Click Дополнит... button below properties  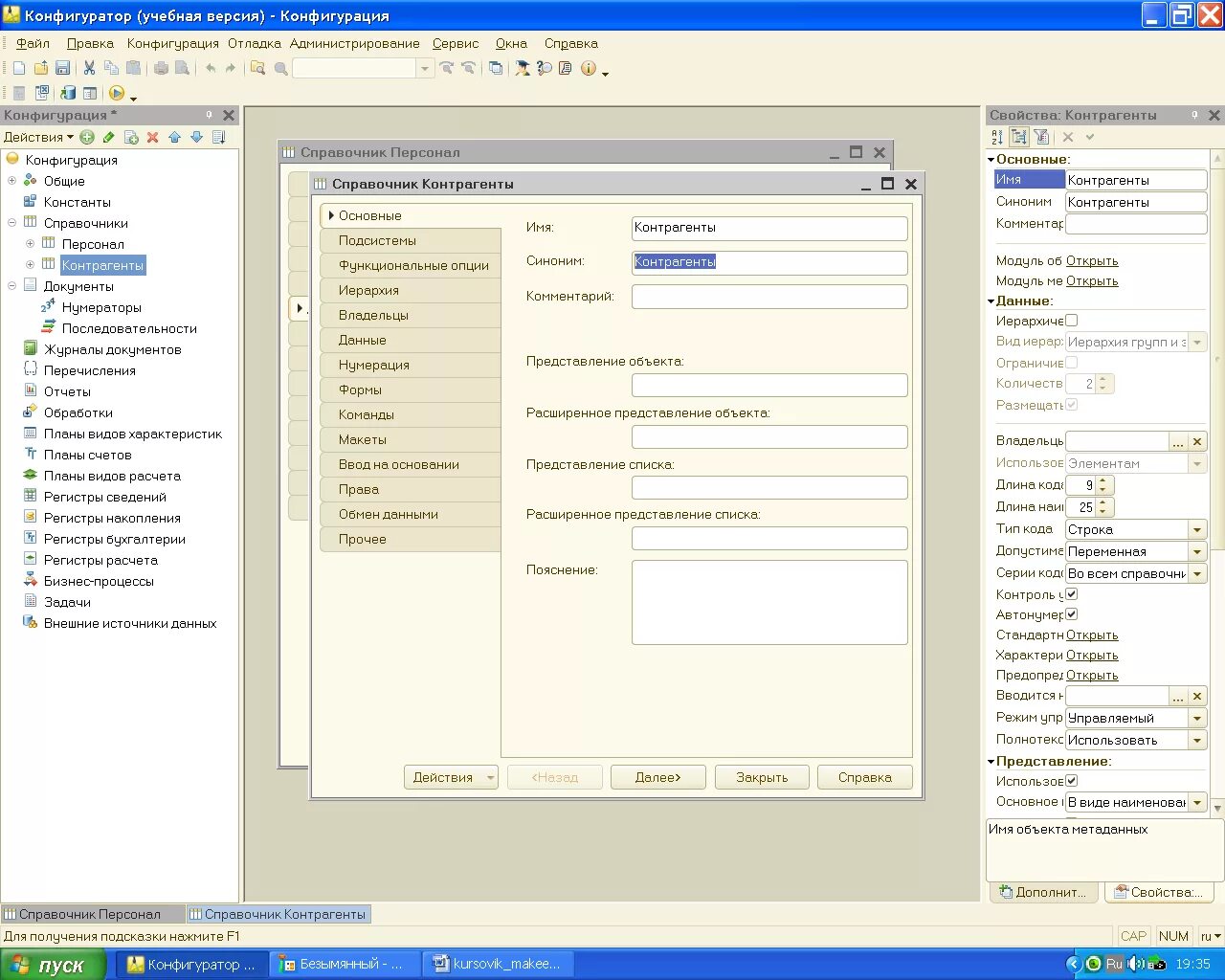(1042, 892)
